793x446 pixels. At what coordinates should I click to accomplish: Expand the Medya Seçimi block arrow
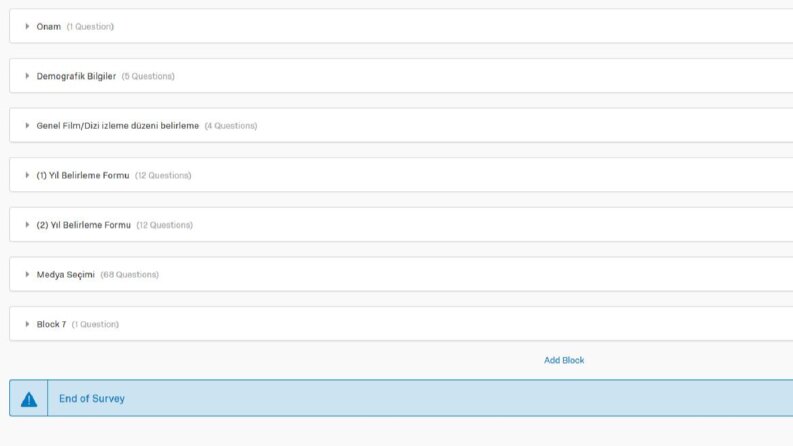[x=27, y=274]
